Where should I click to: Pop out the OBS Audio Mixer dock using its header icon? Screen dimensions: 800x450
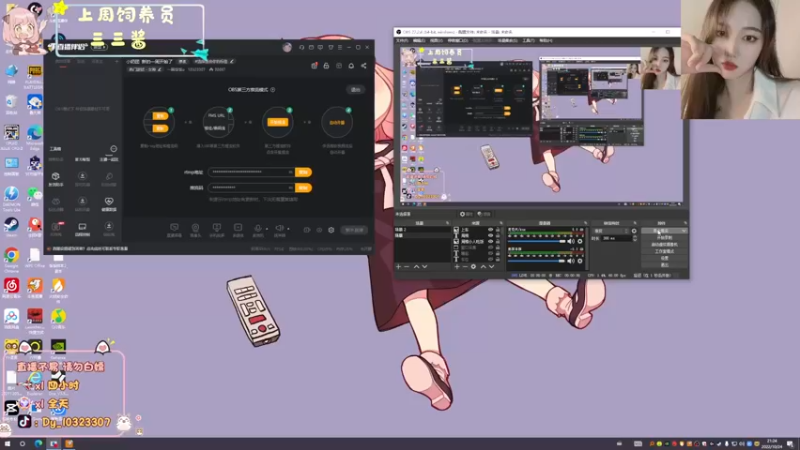585,223
